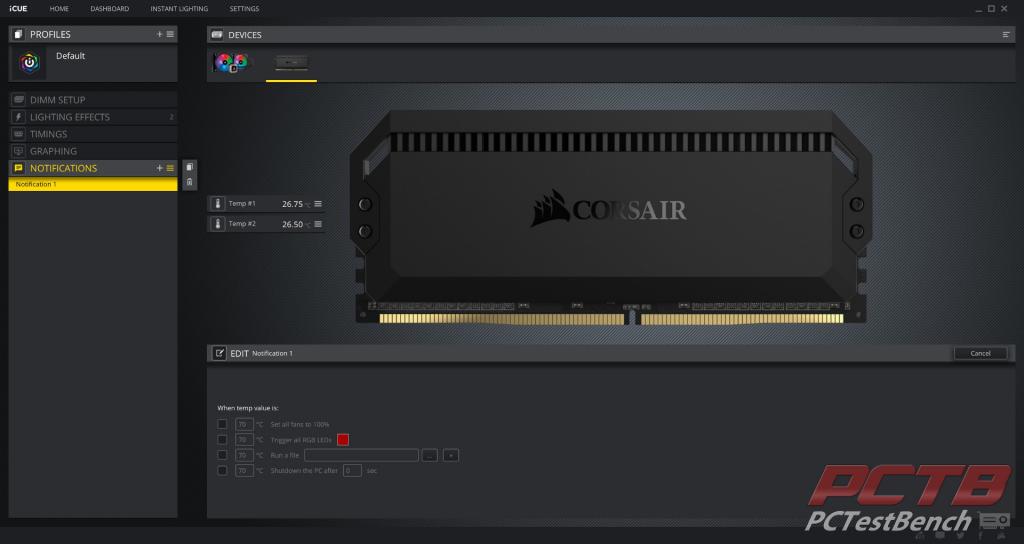Open the Temp #1 options menu
1024x544 pixels.
tap(318, 204)
